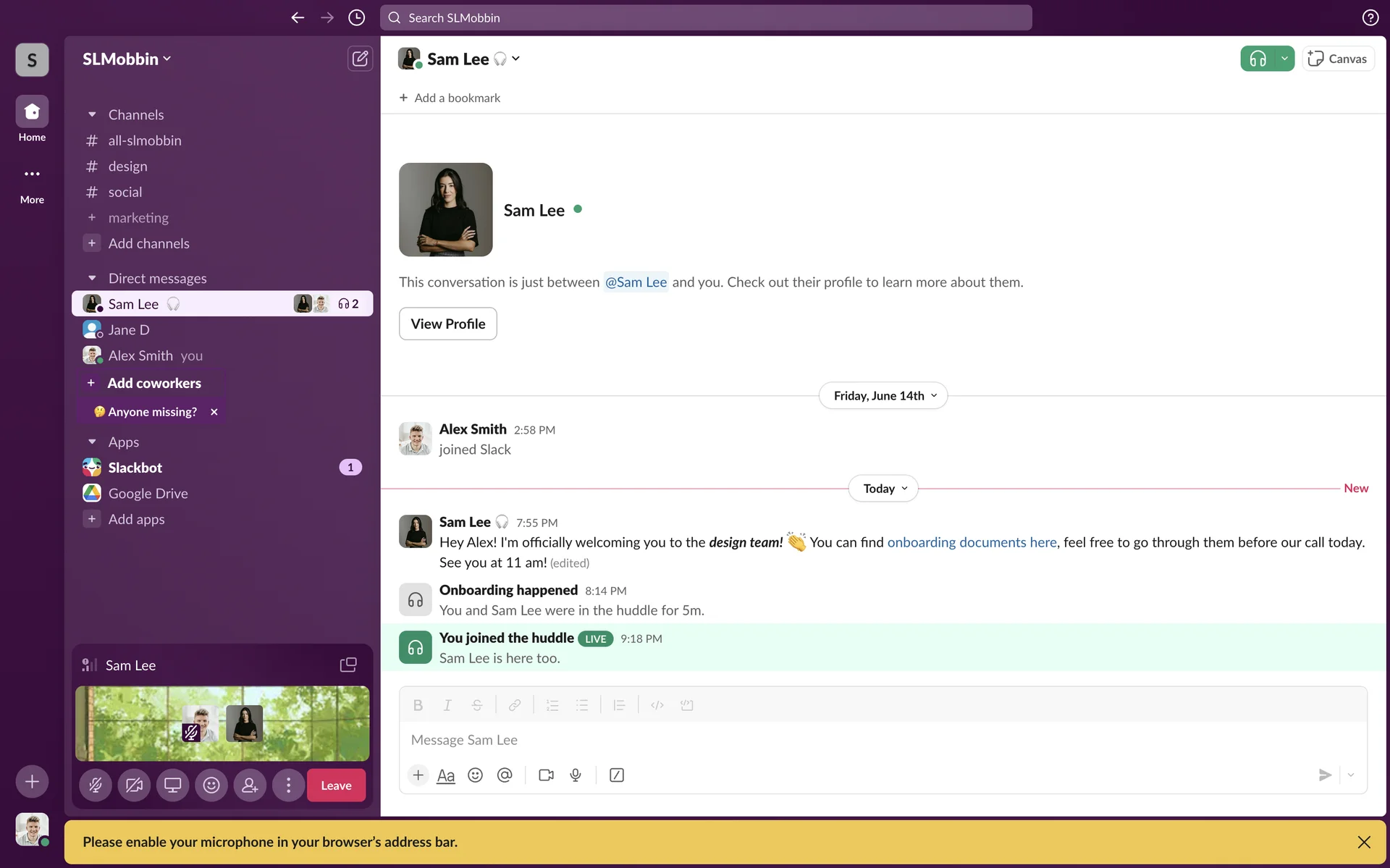Image resolution: width=1390 pixels, height=868 pixels.
Task: Click the share screen icon in huddle
Action: tap(172, 785)
